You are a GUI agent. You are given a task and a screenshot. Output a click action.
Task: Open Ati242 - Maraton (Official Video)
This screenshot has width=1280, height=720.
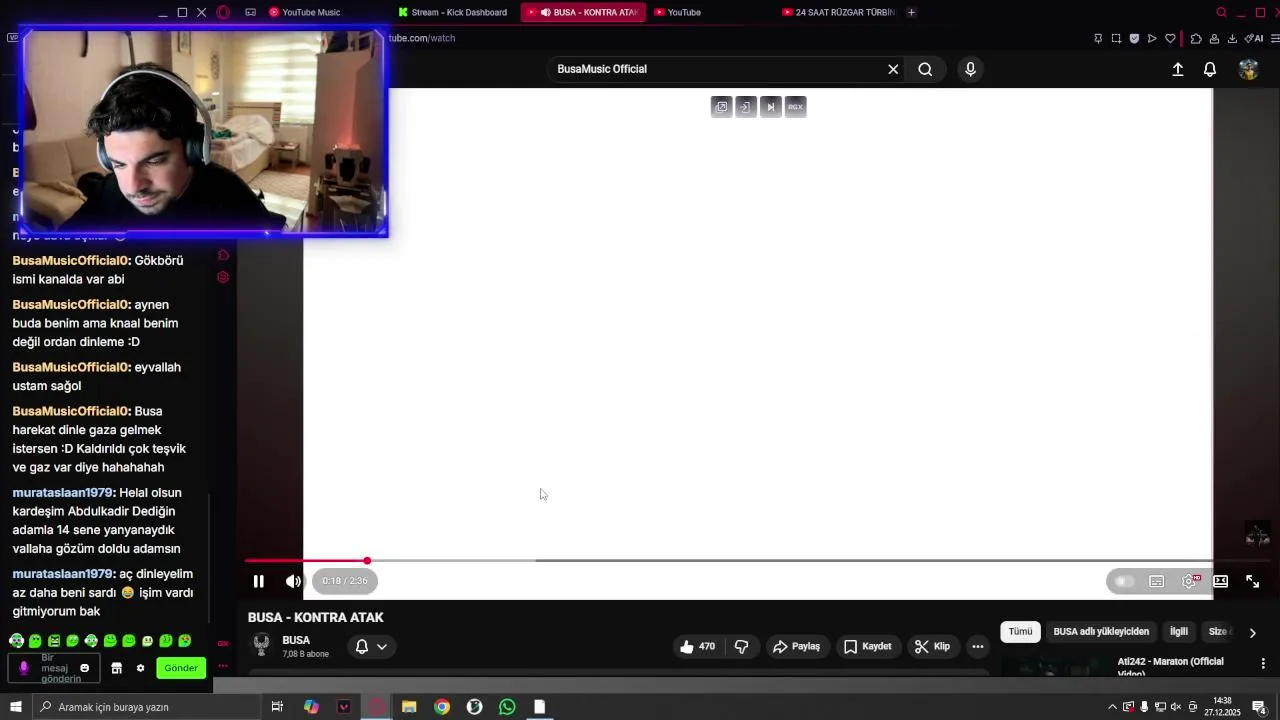coord(1170,667)
